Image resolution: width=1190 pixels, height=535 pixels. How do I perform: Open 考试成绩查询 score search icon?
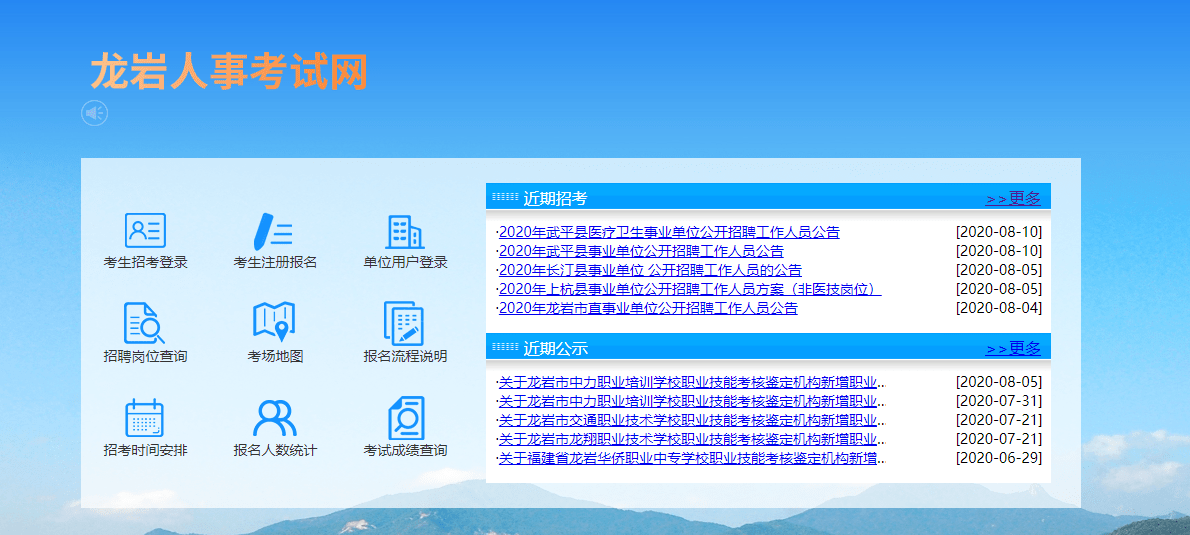tap(406, 417)
